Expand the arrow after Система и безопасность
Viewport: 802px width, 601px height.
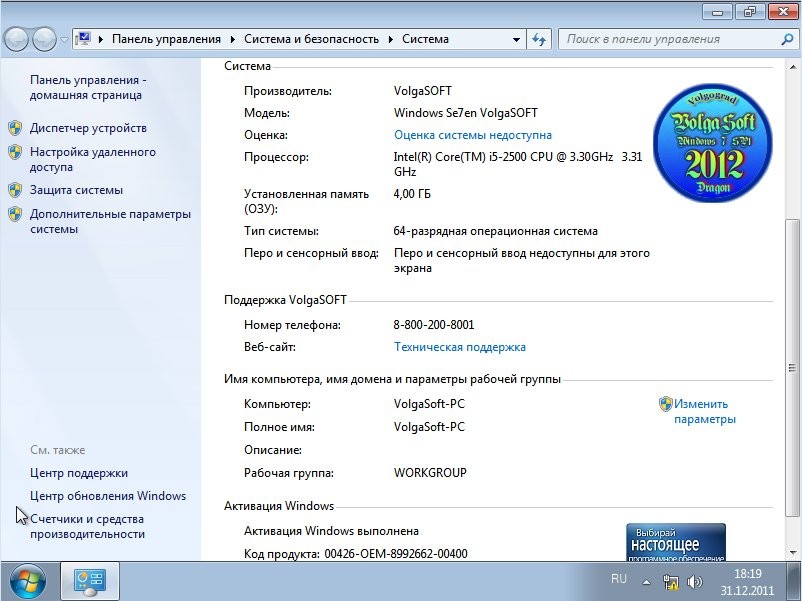(x=391, y=39)
